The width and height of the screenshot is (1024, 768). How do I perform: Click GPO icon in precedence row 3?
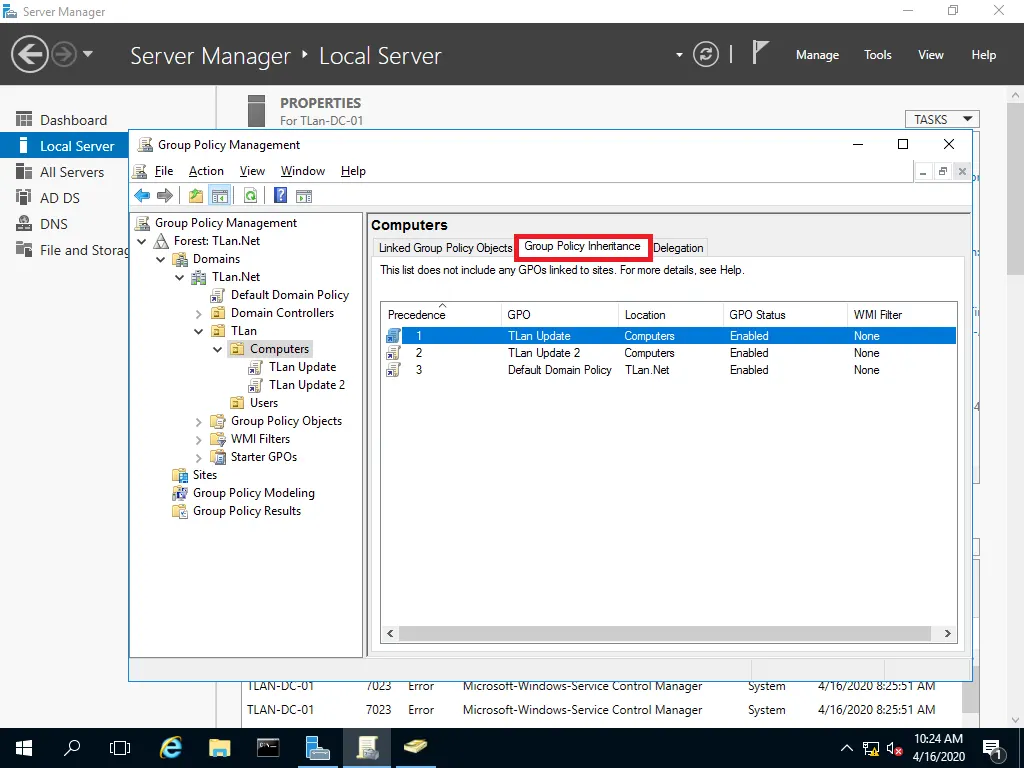tap(393, 370)
